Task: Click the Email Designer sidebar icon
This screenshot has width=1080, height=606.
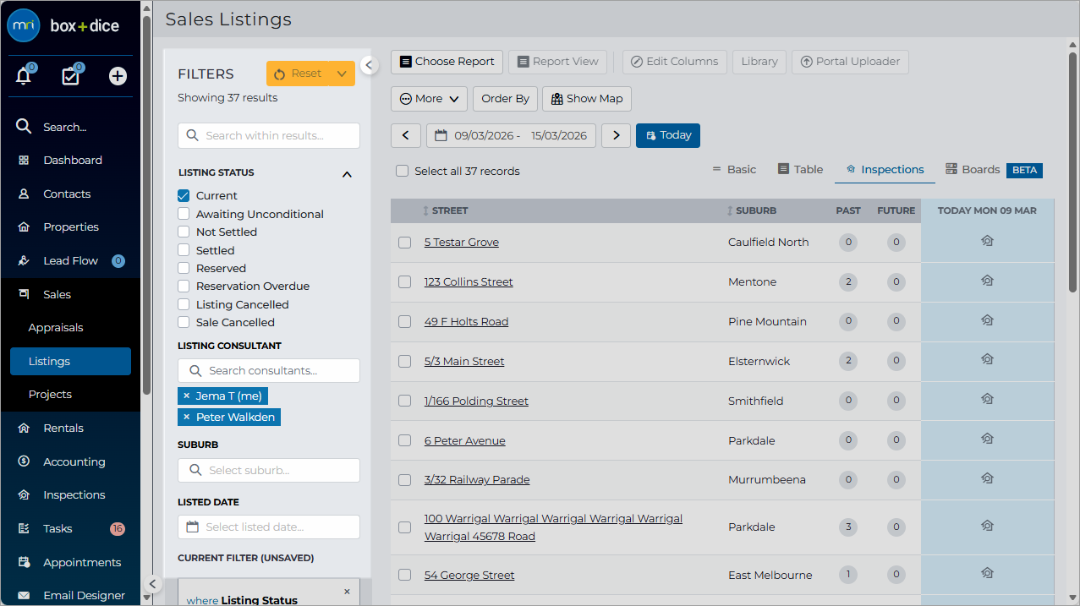Action: (23, 595)
